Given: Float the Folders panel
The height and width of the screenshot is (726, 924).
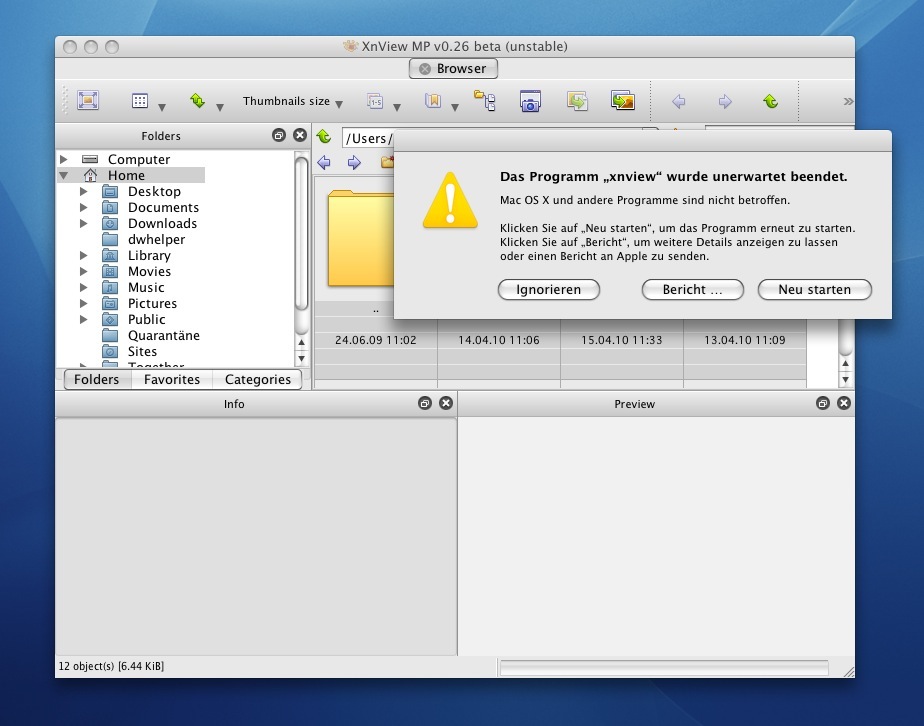Looking at the screenshot, I should tap(279, 136).
